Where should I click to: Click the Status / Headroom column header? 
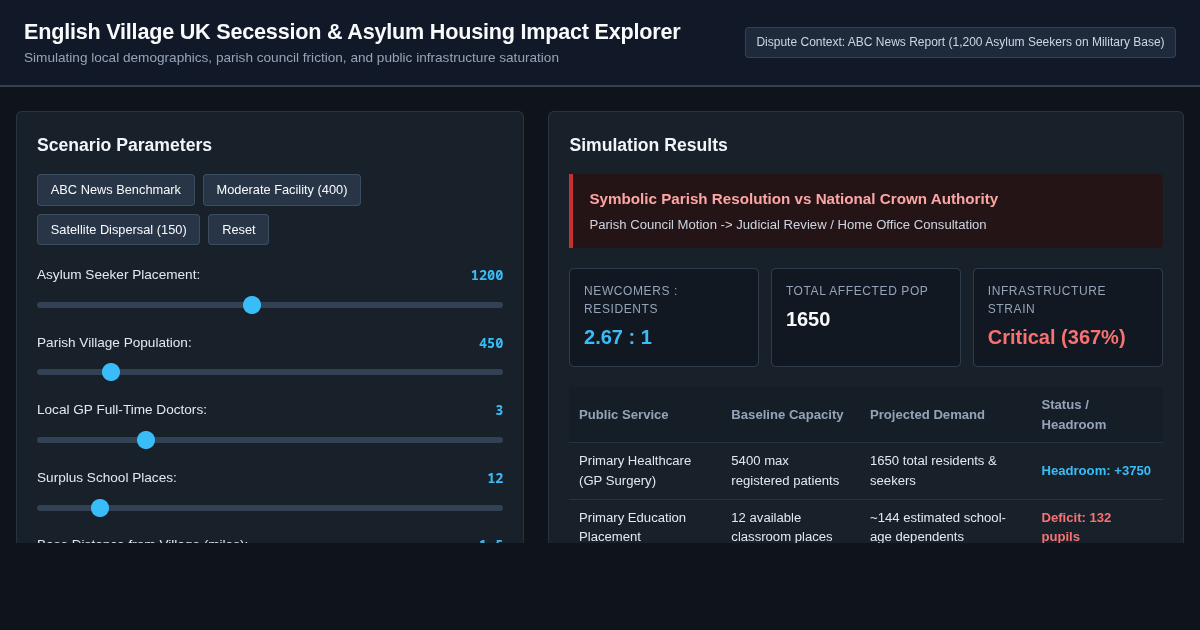coord(1074,415)
